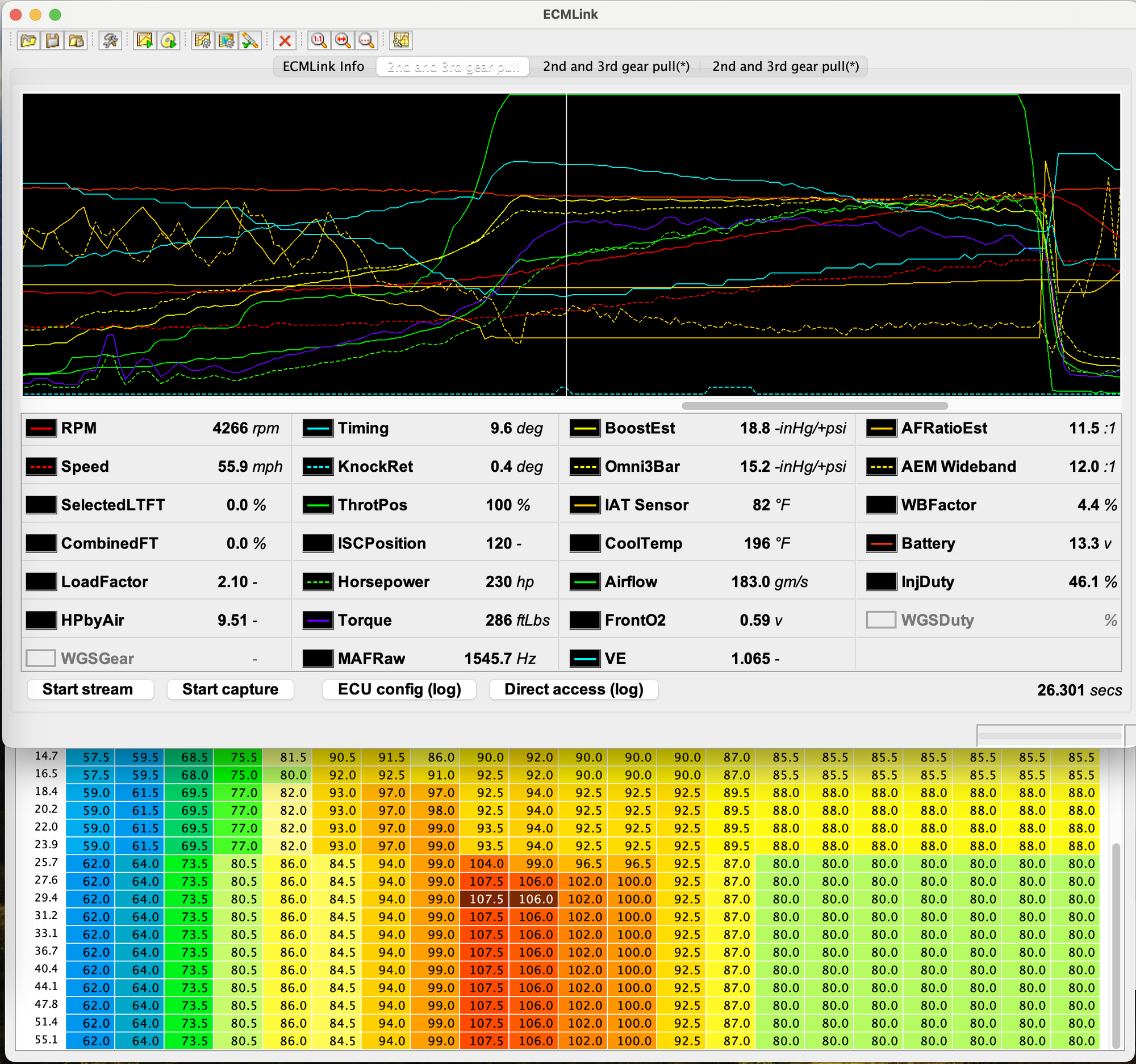Click the Battery value "13.3 v"
The width and height of the screenshot is (1136, 1064).
point(1091,543)
